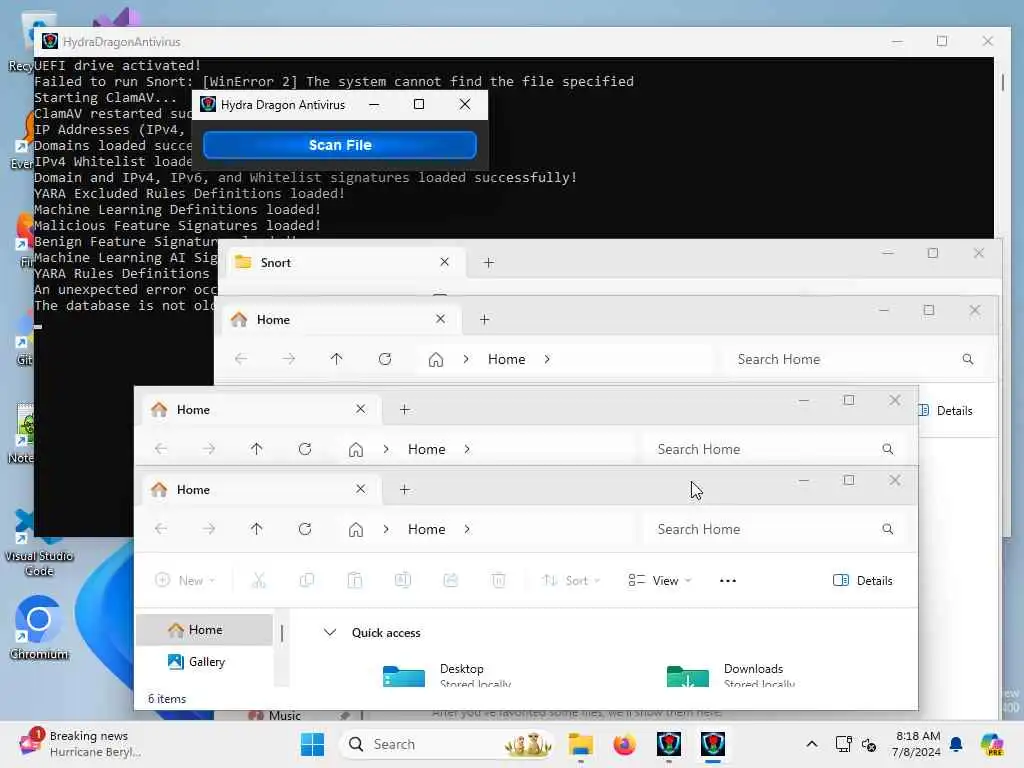
Task: Refresh the rear Home window
Action: [x=385, y=359]
